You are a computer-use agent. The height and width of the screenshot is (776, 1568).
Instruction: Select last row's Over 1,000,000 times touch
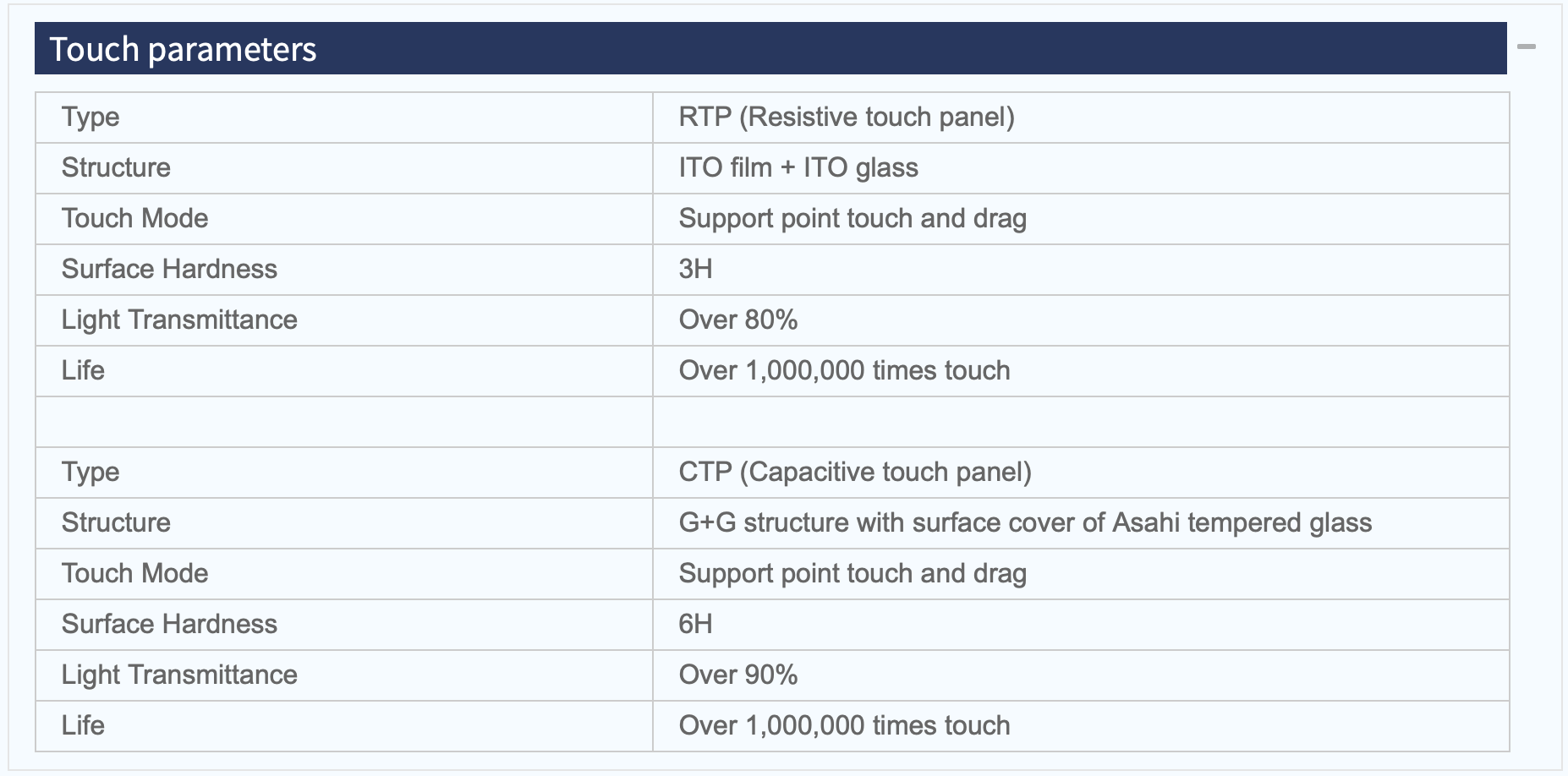click(844, 725)
